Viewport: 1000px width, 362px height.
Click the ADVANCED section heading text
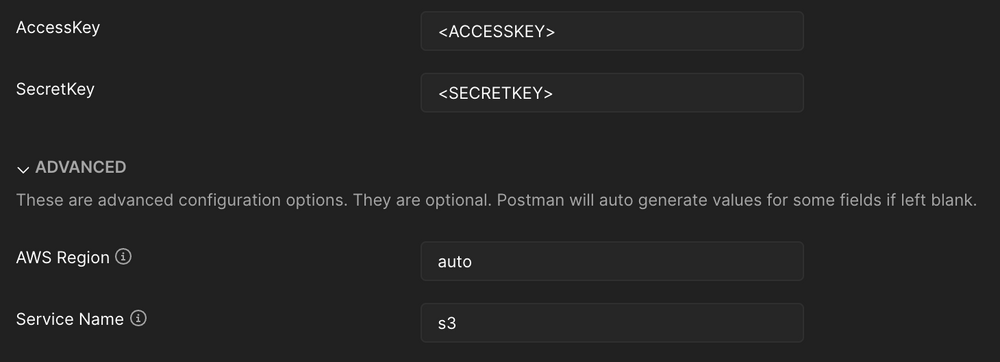(80, 167)
